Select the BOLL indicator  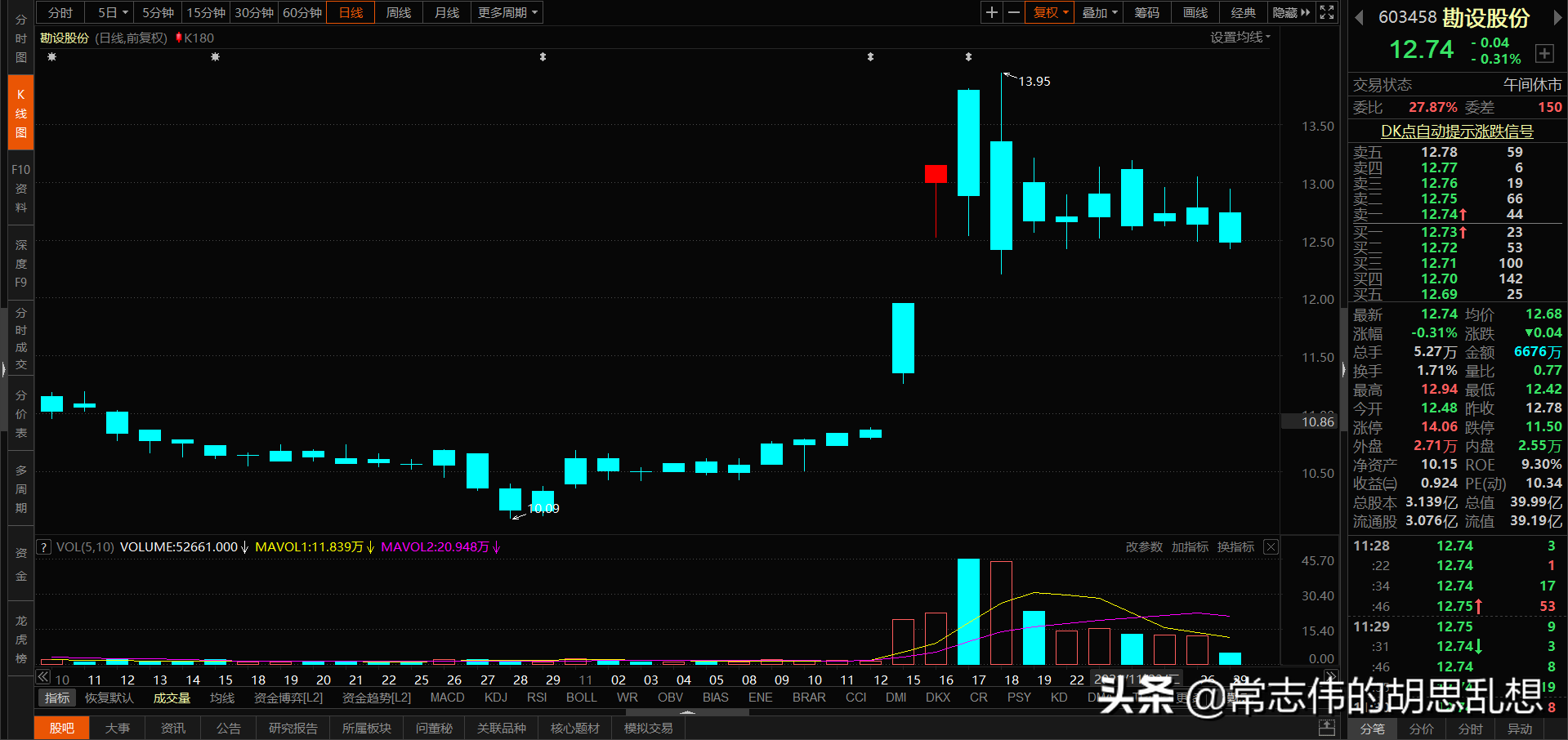coord(581,698)
